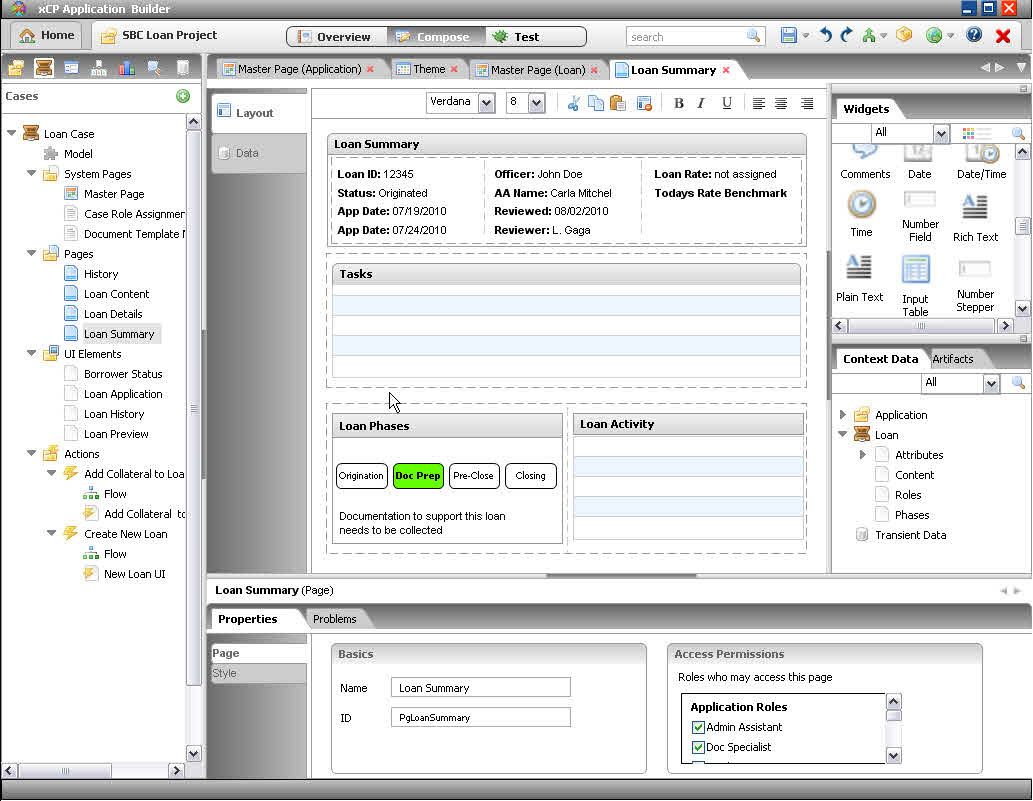Select the Time widget
1033x801 pixels.
pos(861,213)
